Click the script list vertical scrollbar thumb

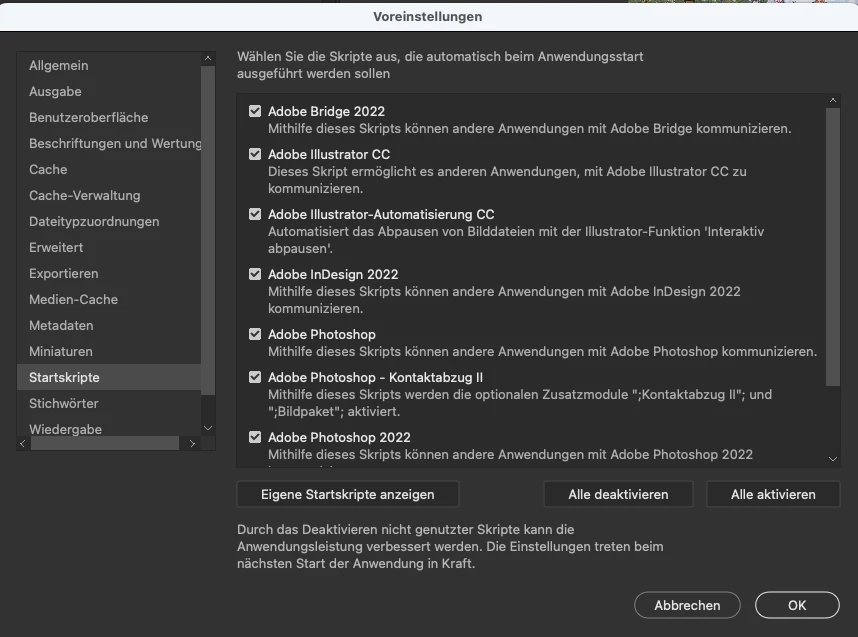pos(833,247)
